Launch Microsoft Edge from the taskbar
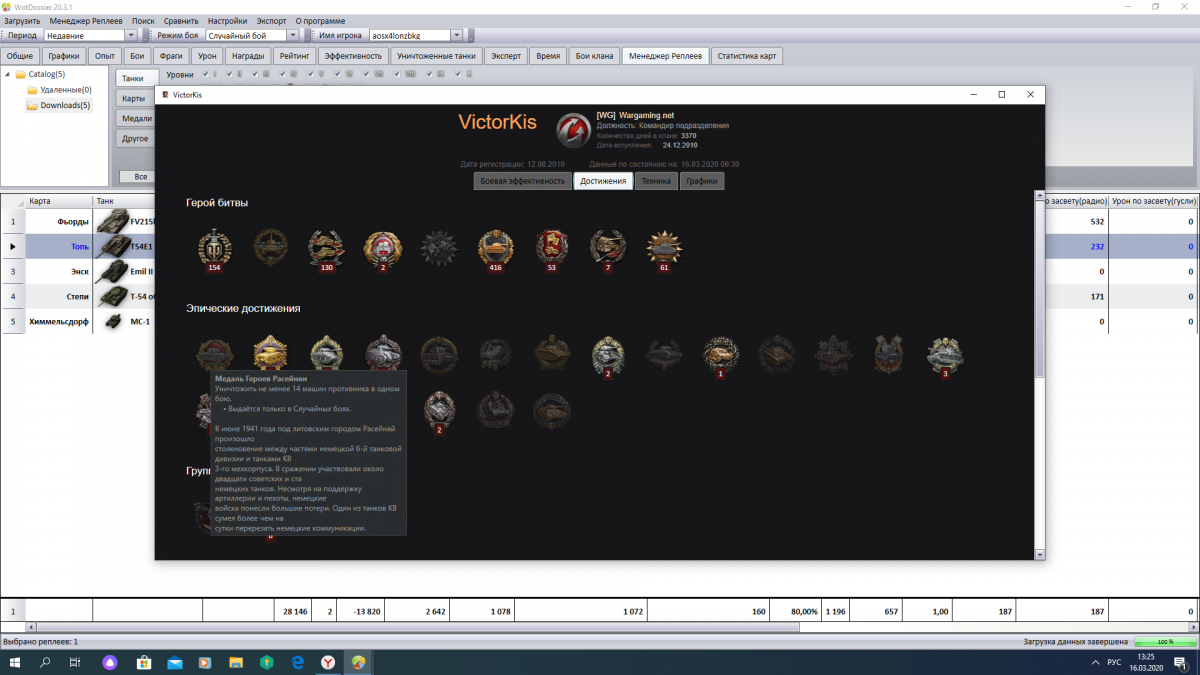The width and height of the screenshot is (1200, 675). 297,662
